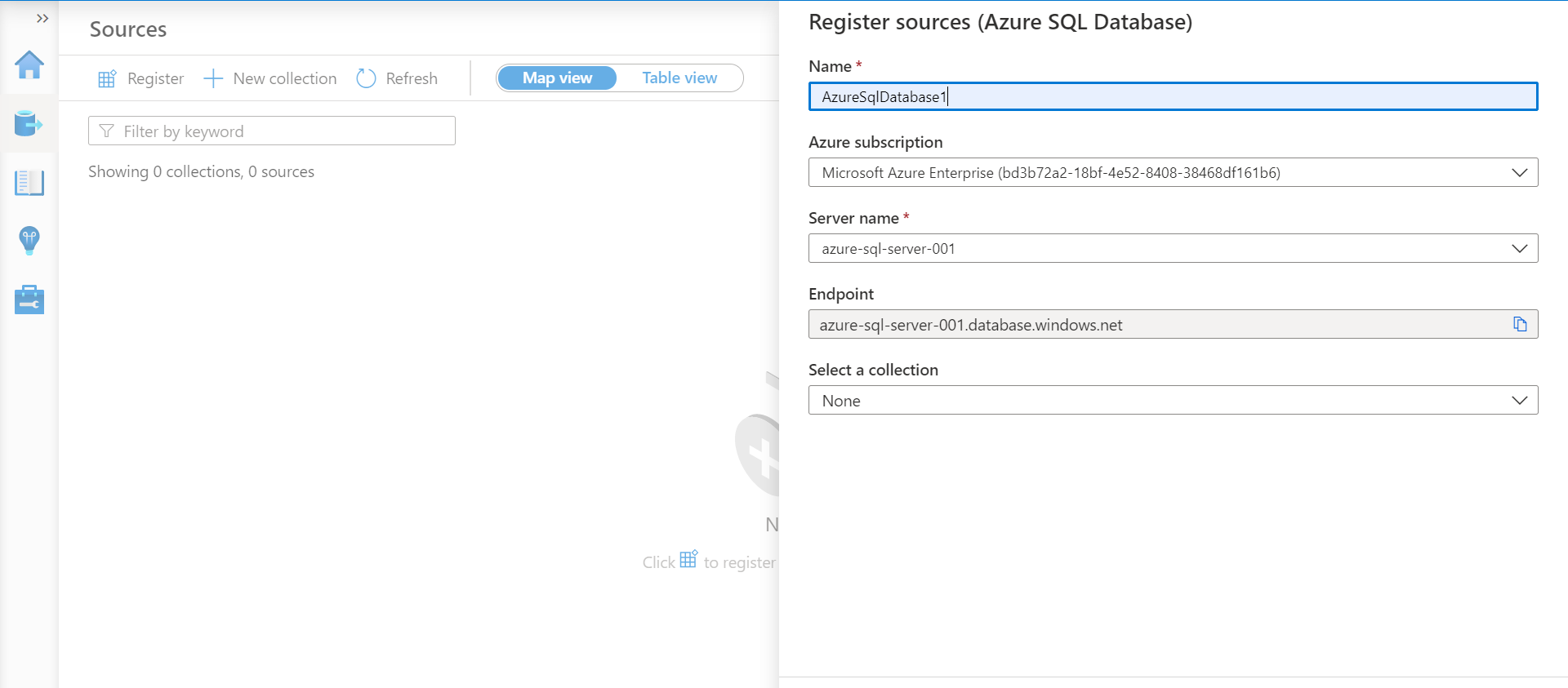Refresh the sources list

click(398, 78)
